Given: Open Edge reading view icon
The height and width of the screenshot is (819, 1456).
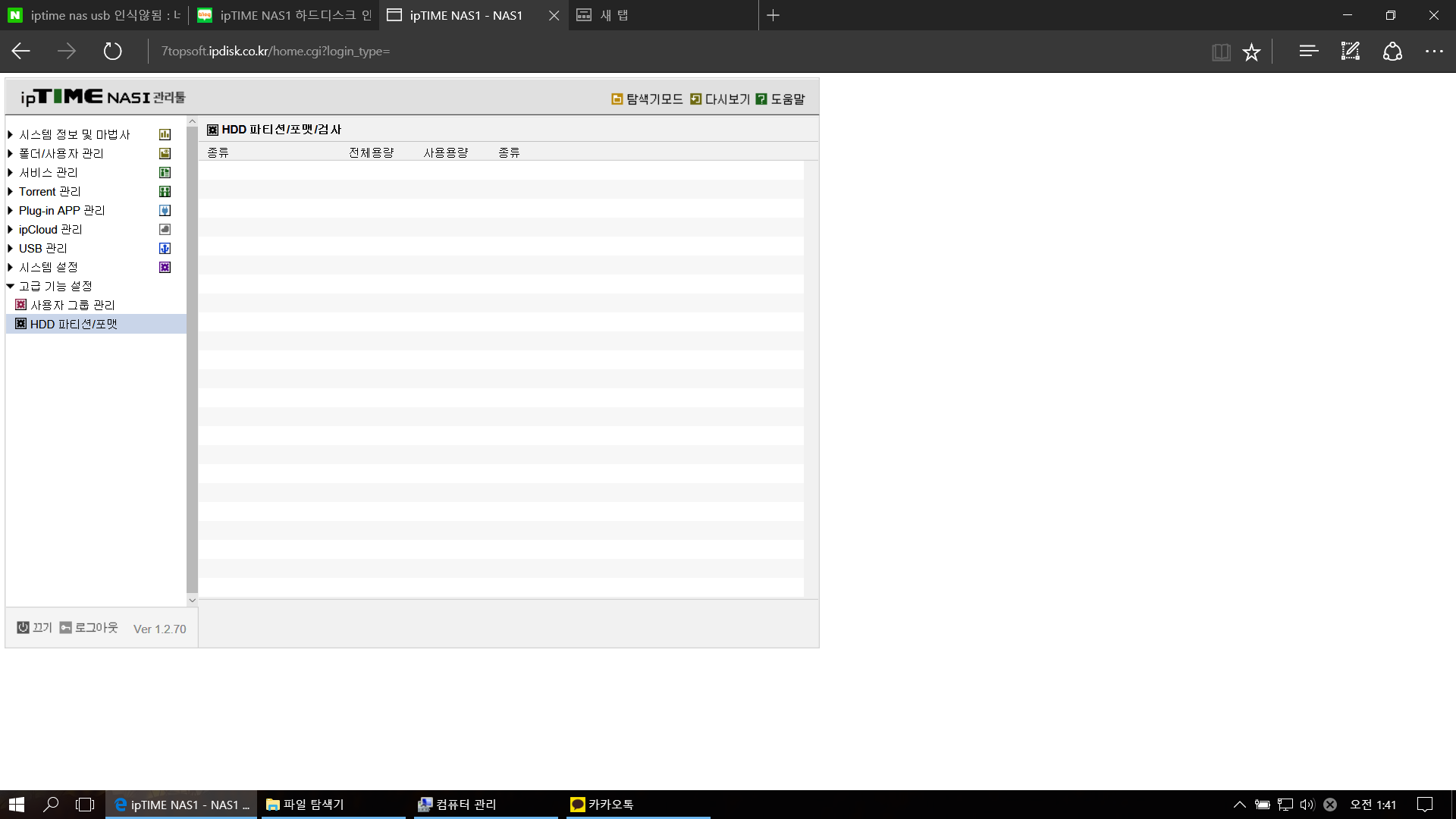Looking at the screenshot, I should click(1221, 52).
